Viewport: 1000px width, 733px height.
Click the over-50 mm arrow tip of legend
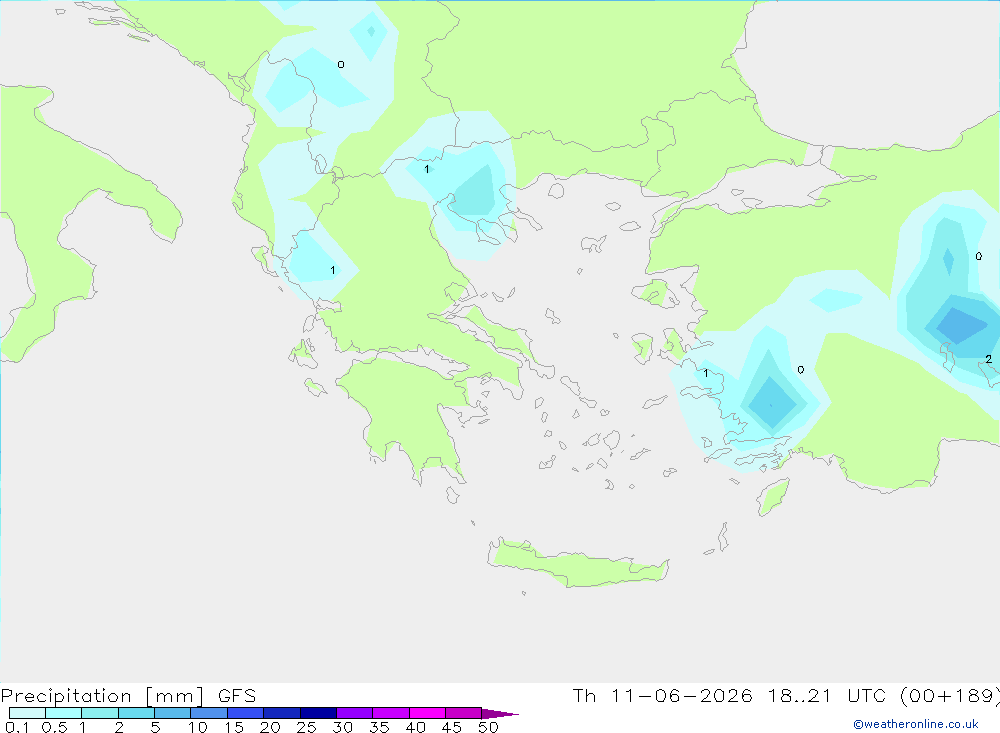point(500,713)
